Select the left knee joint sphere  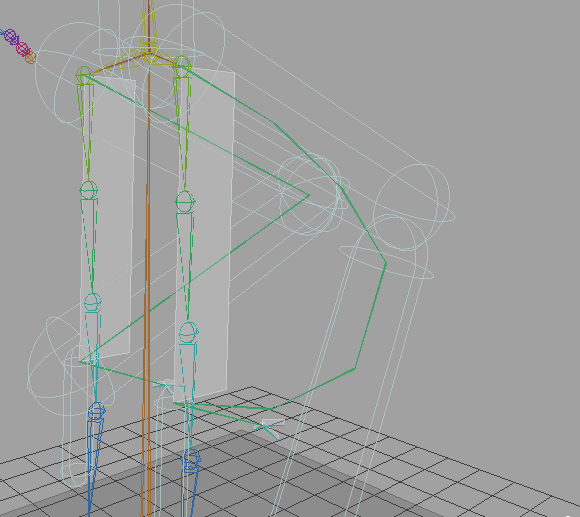click(89, 190)
